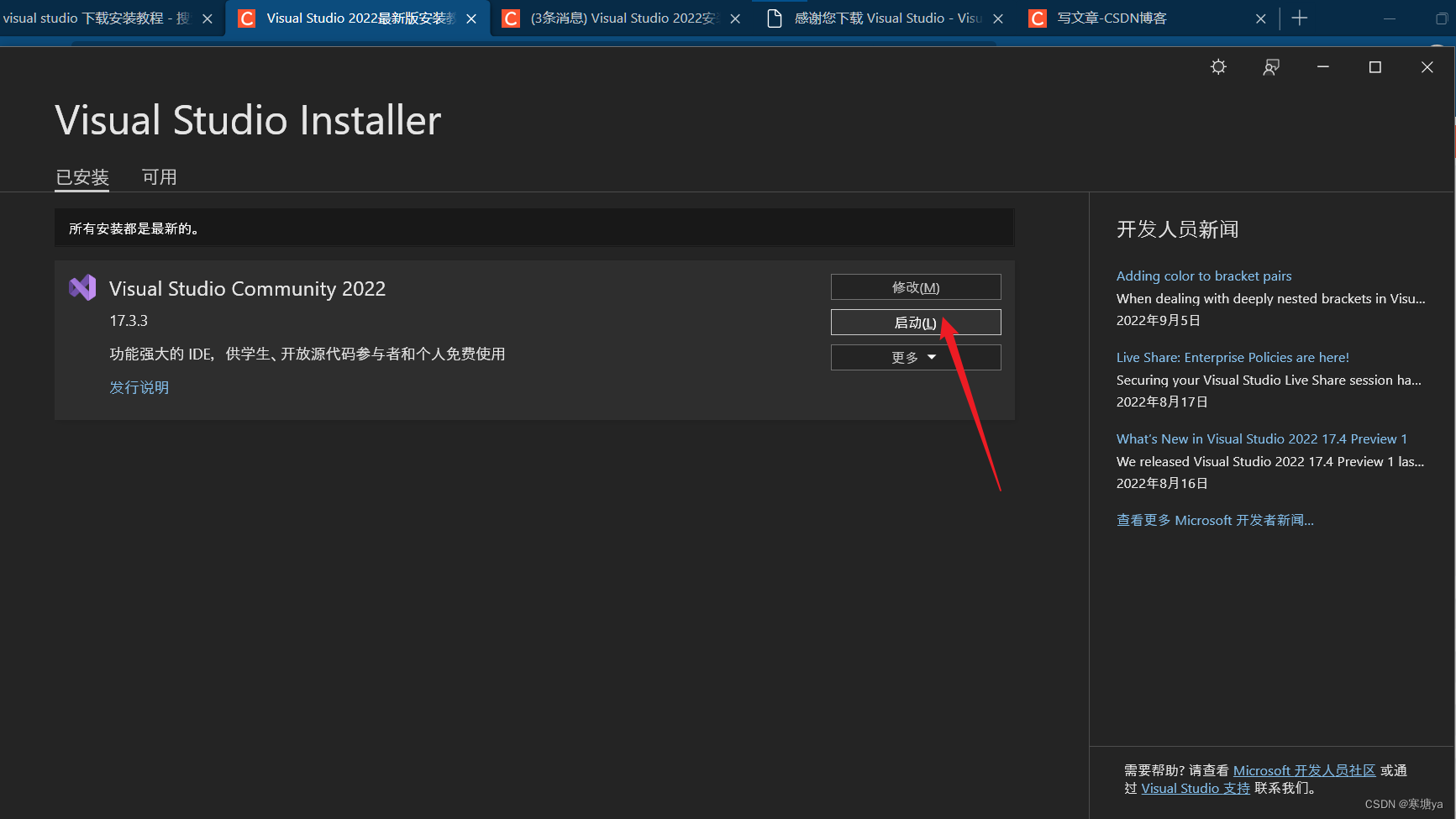The image size is (1456, 819).
Task: Expand the 更多 dropdown
Action: 916,358
